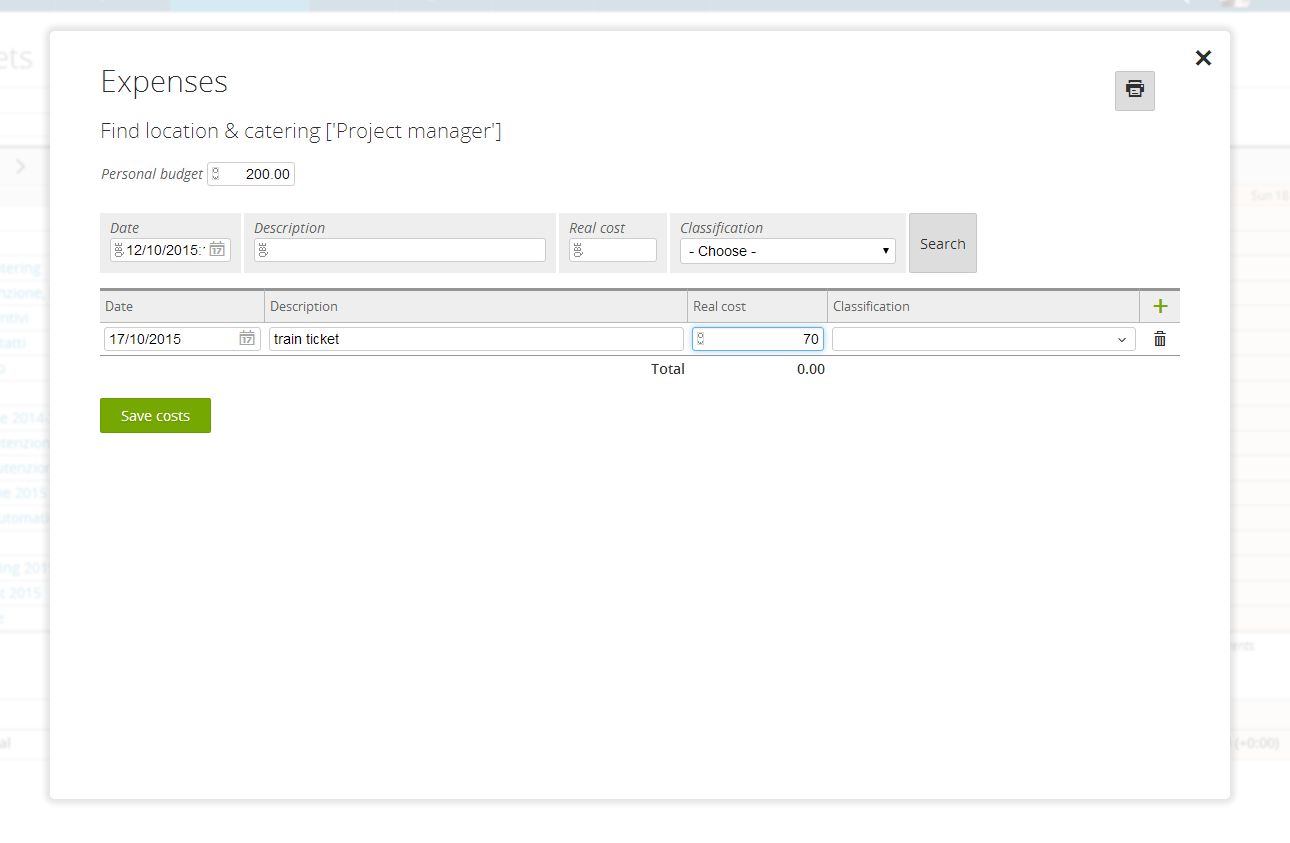Open calendar picker for the 17/10/2015 row date
Image resolution: width=1290 pixels, height=843 pixels.
247,338
